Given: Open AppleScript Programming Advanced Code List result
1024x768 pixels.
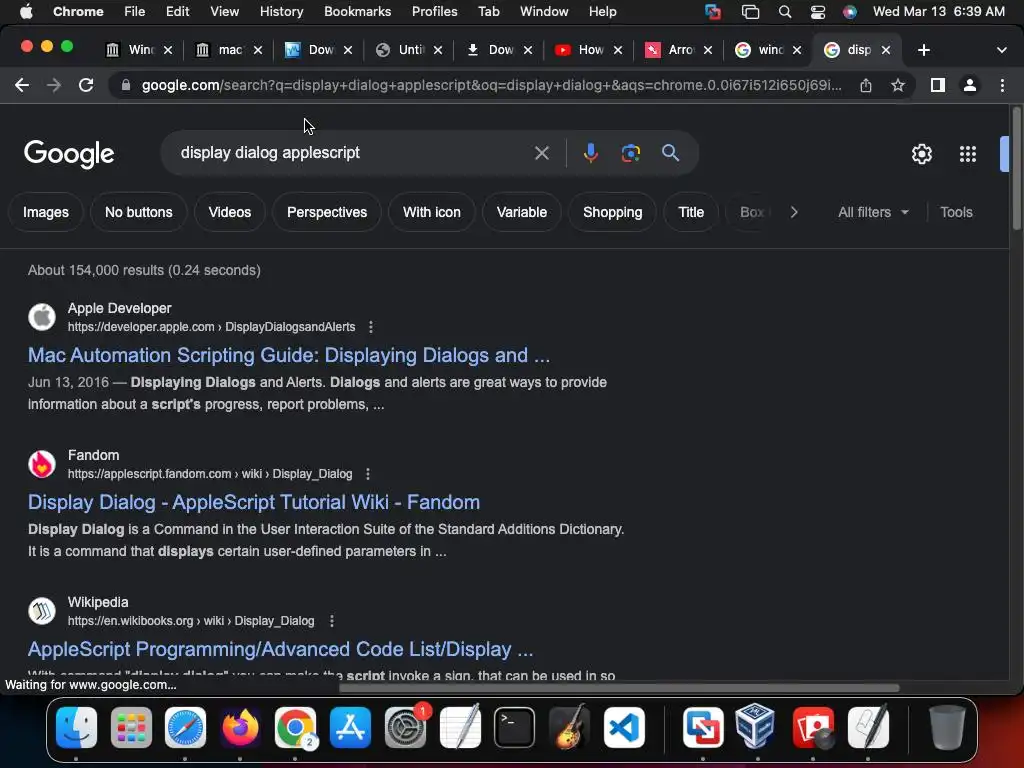Looking at the screenshot, I should coord(280,649).
